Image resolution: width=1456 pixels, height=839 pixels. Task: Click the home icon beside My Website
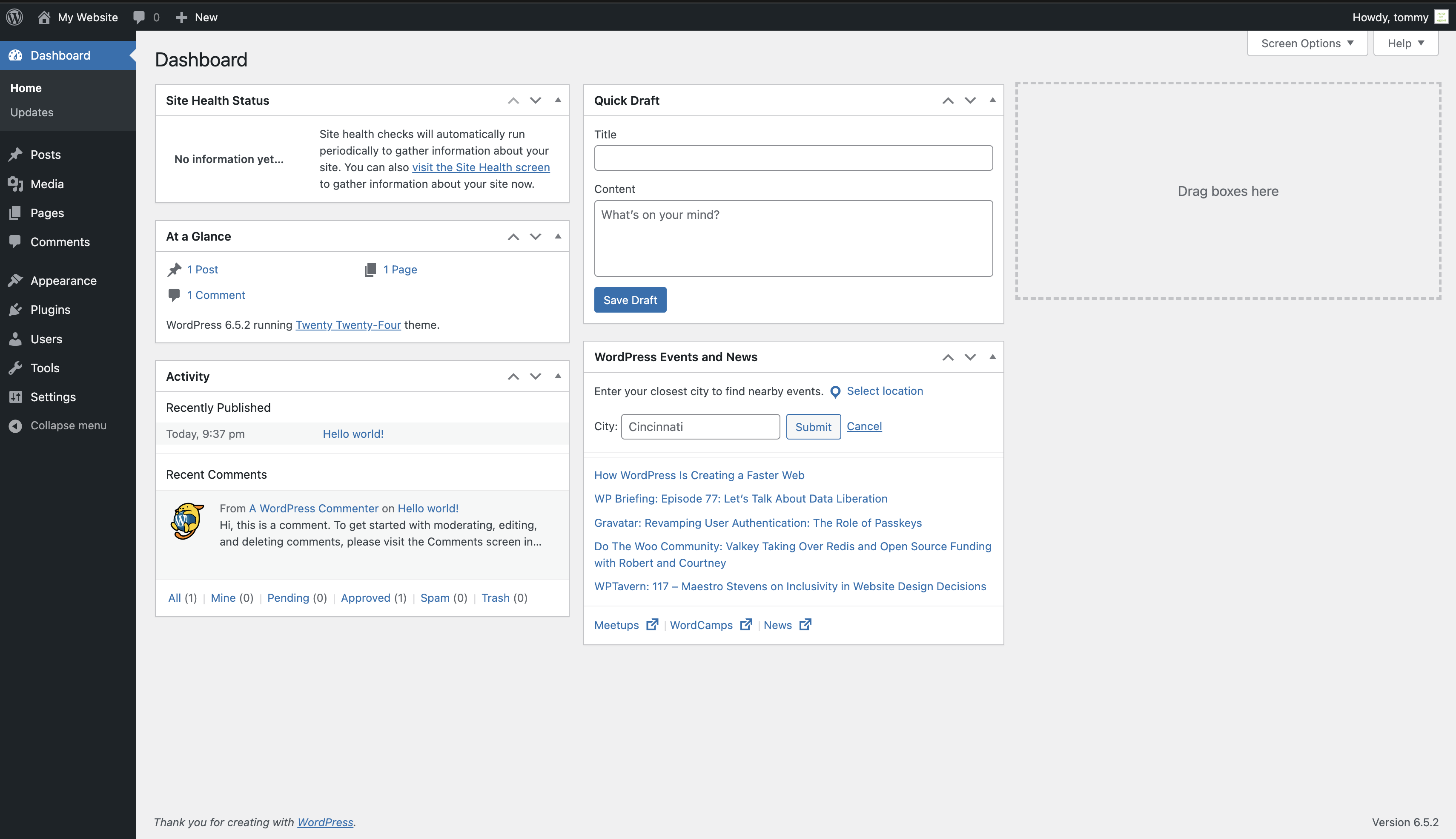pyautogui.click(x=44, y=17)
